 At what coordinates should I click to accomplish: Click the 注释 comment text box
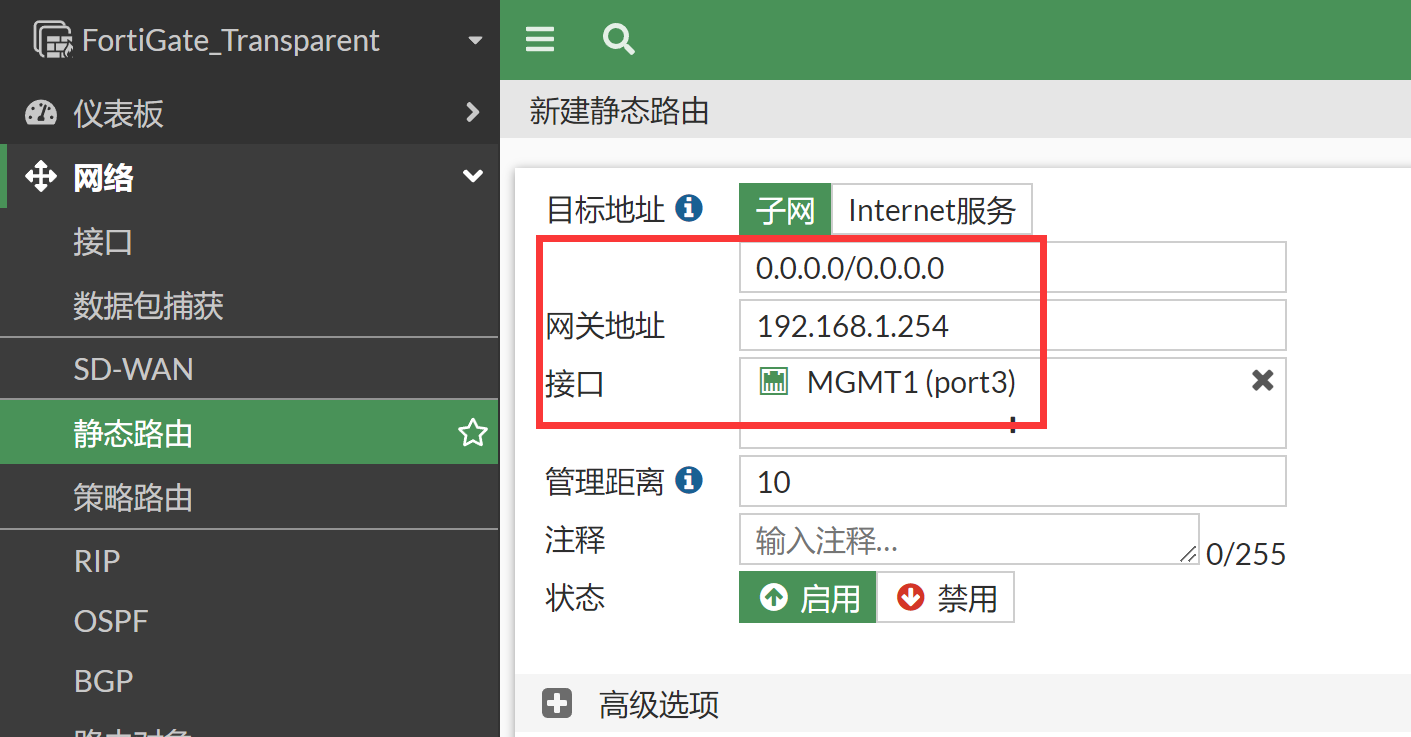click(x=968, y=540)
